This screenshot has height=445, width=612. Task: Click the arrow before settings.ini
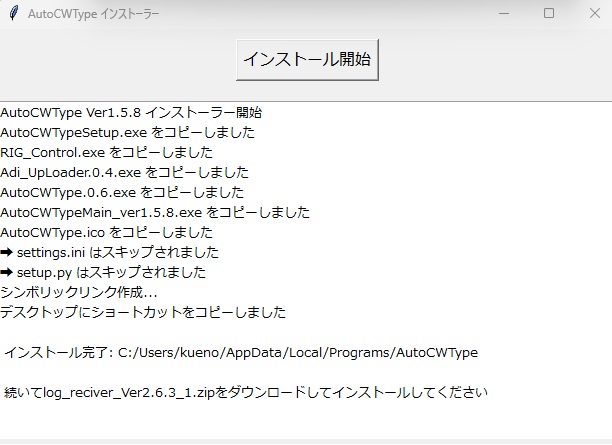coord(7,252)
